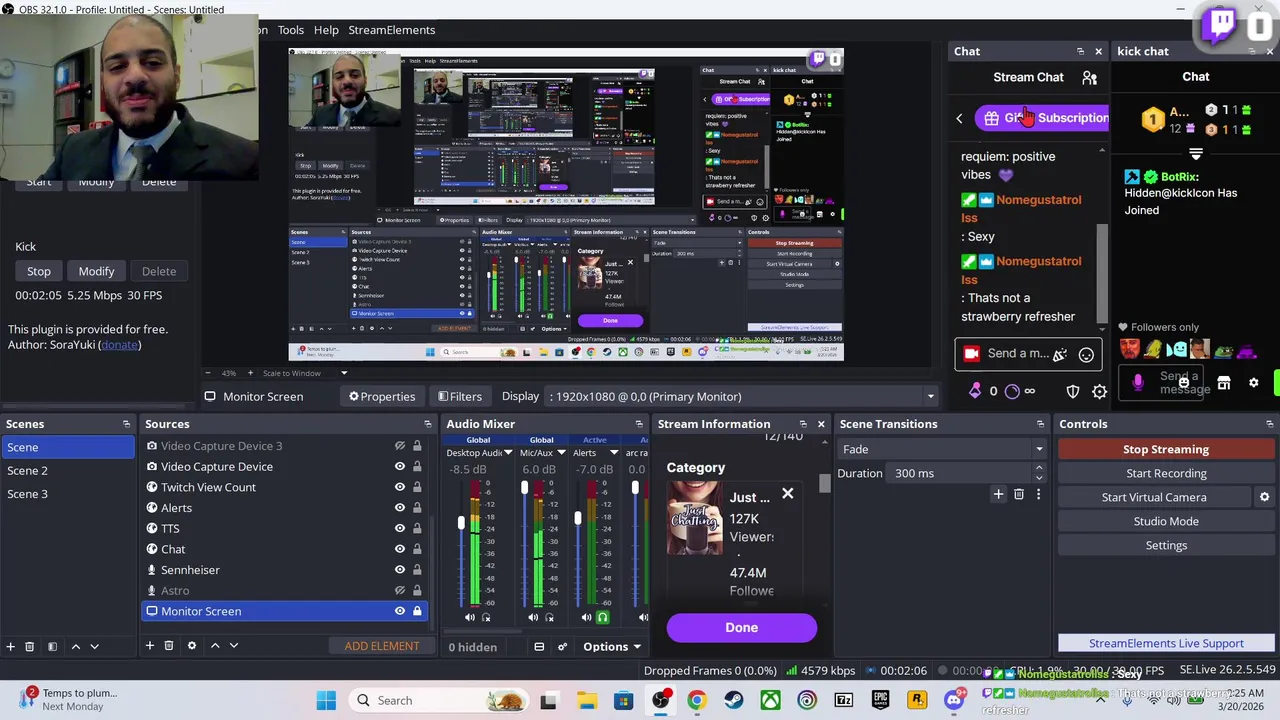The width and height of the screenshot is (1280, 720).
Task: Hide Video Capture Device source
Action: (400, 467)
